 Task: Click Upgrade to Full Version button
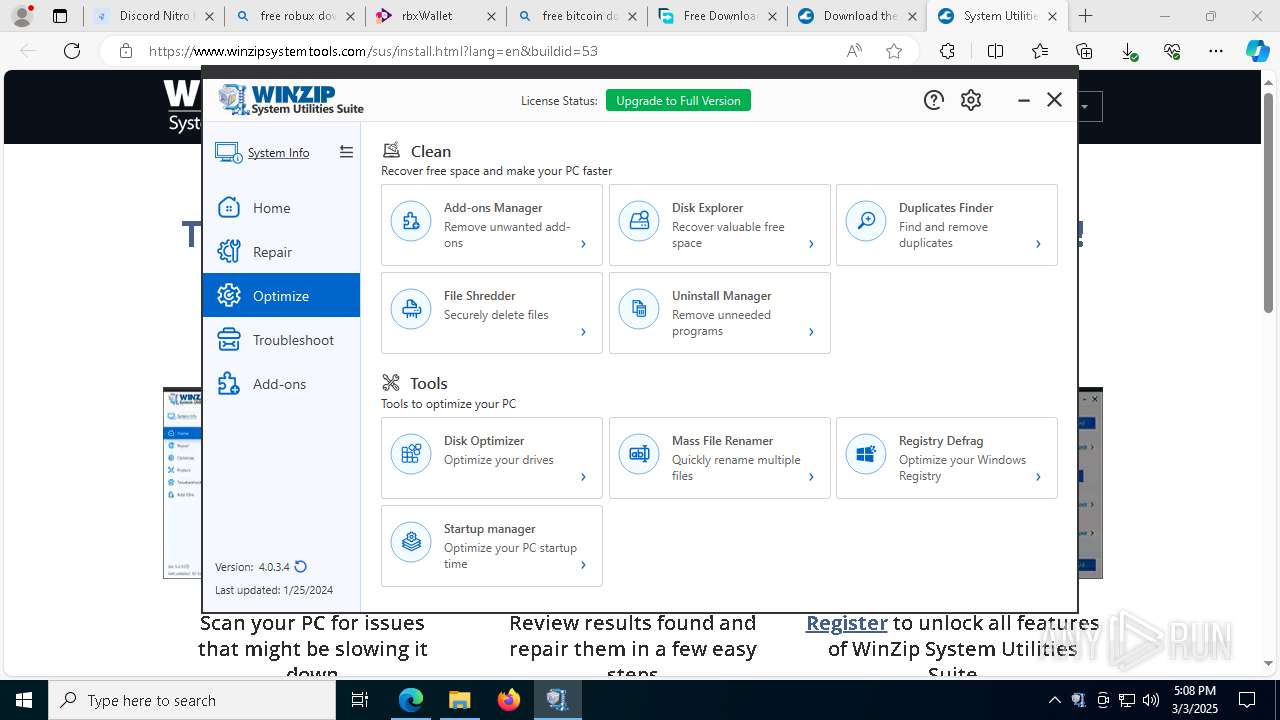[678, 100]
